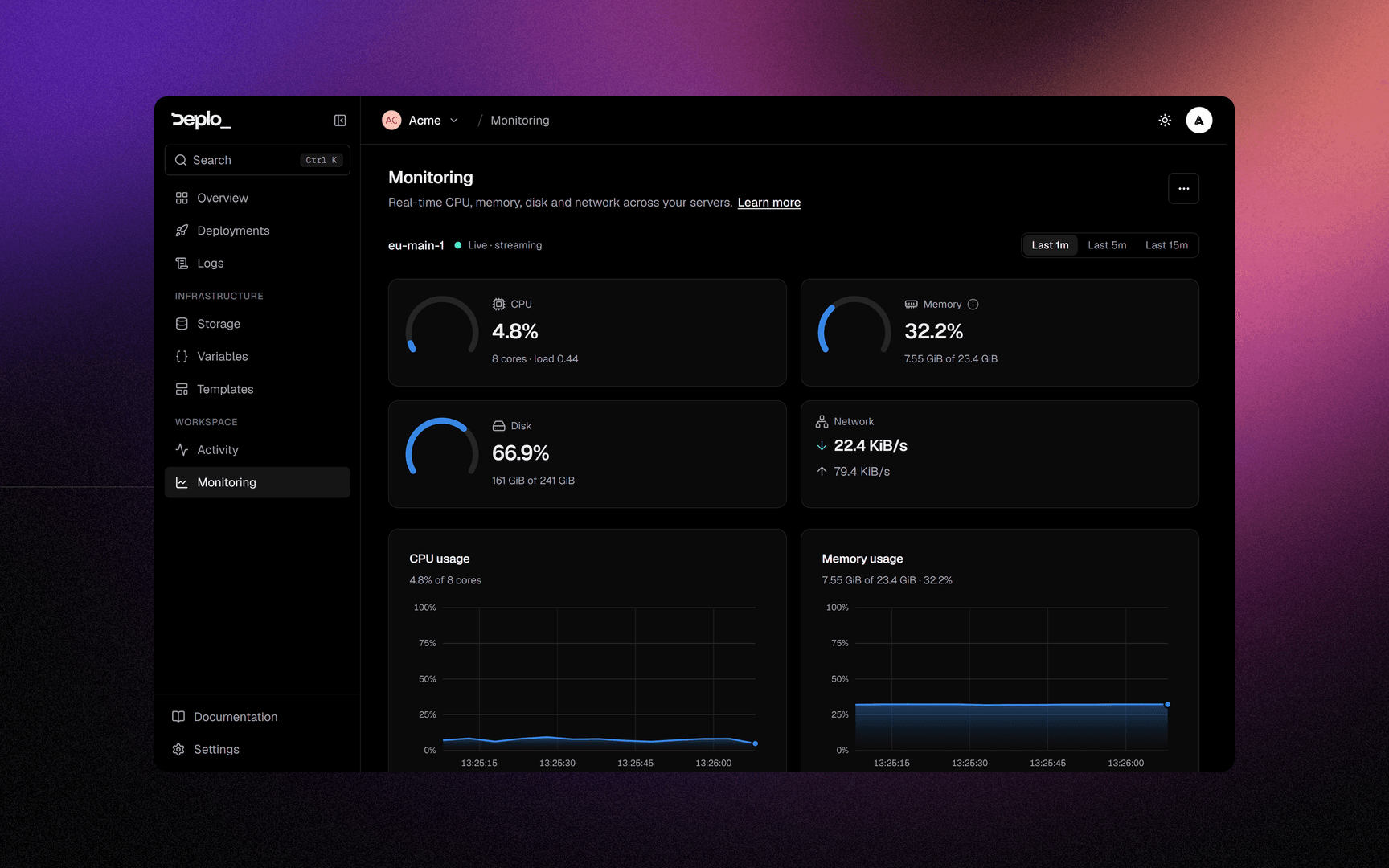This screenshot has height=868, width=1389.
Task: Open Settings from the sidebar
Action: [257, 750]
